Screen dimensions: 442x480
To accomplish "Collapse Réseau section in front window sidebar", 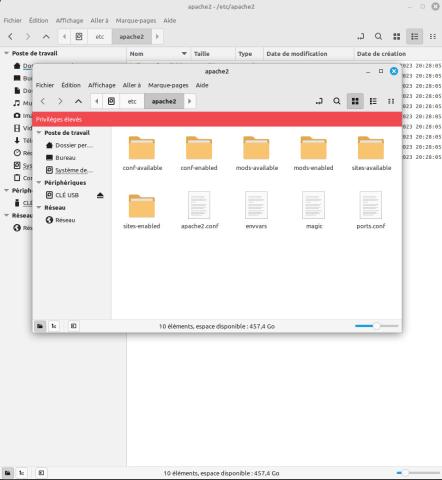I will point(39,208).
